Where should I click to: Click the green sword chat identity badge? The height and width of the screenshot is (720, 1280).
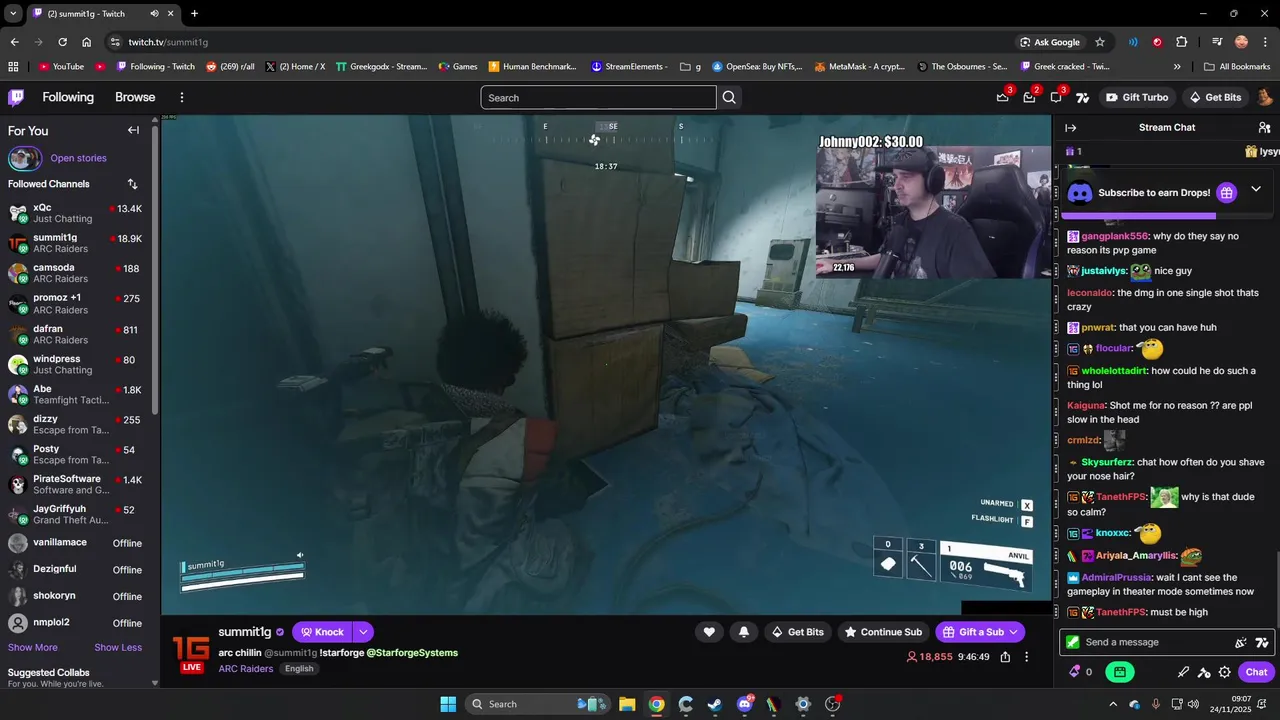[1073, 642]
